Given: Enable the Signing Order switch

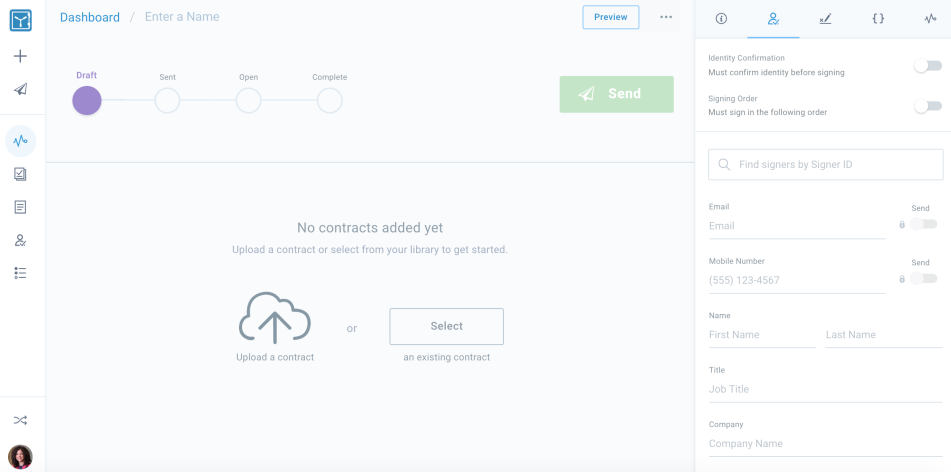Looking at the screenshot, I should (928, 106).
